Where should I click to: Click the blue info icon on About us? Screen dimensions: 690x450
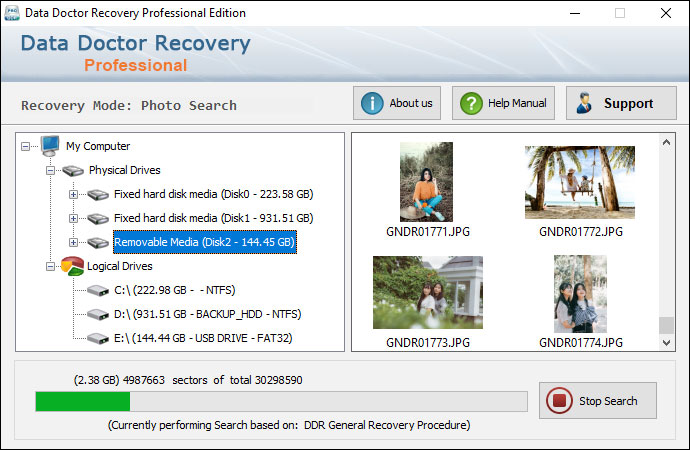pos(372,103)
